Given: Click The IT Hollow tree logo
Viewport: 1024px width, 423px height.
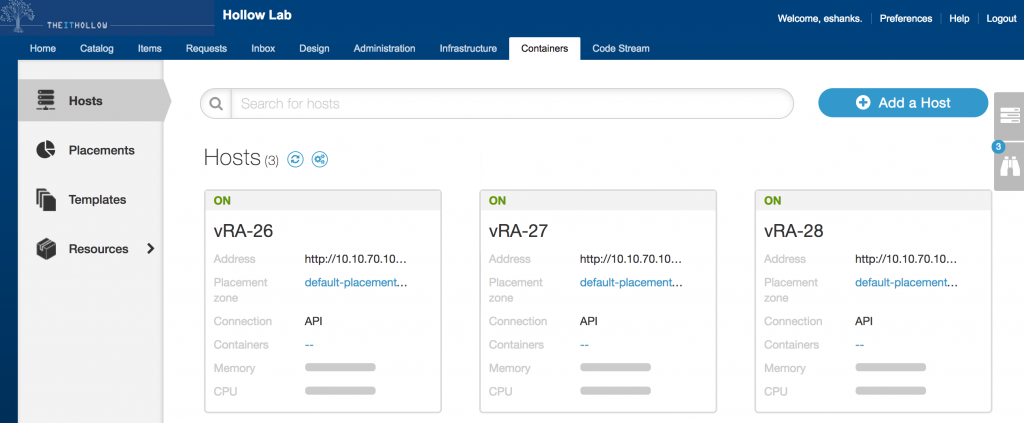Looking at the screenshot, I should (x=22, y=18).
